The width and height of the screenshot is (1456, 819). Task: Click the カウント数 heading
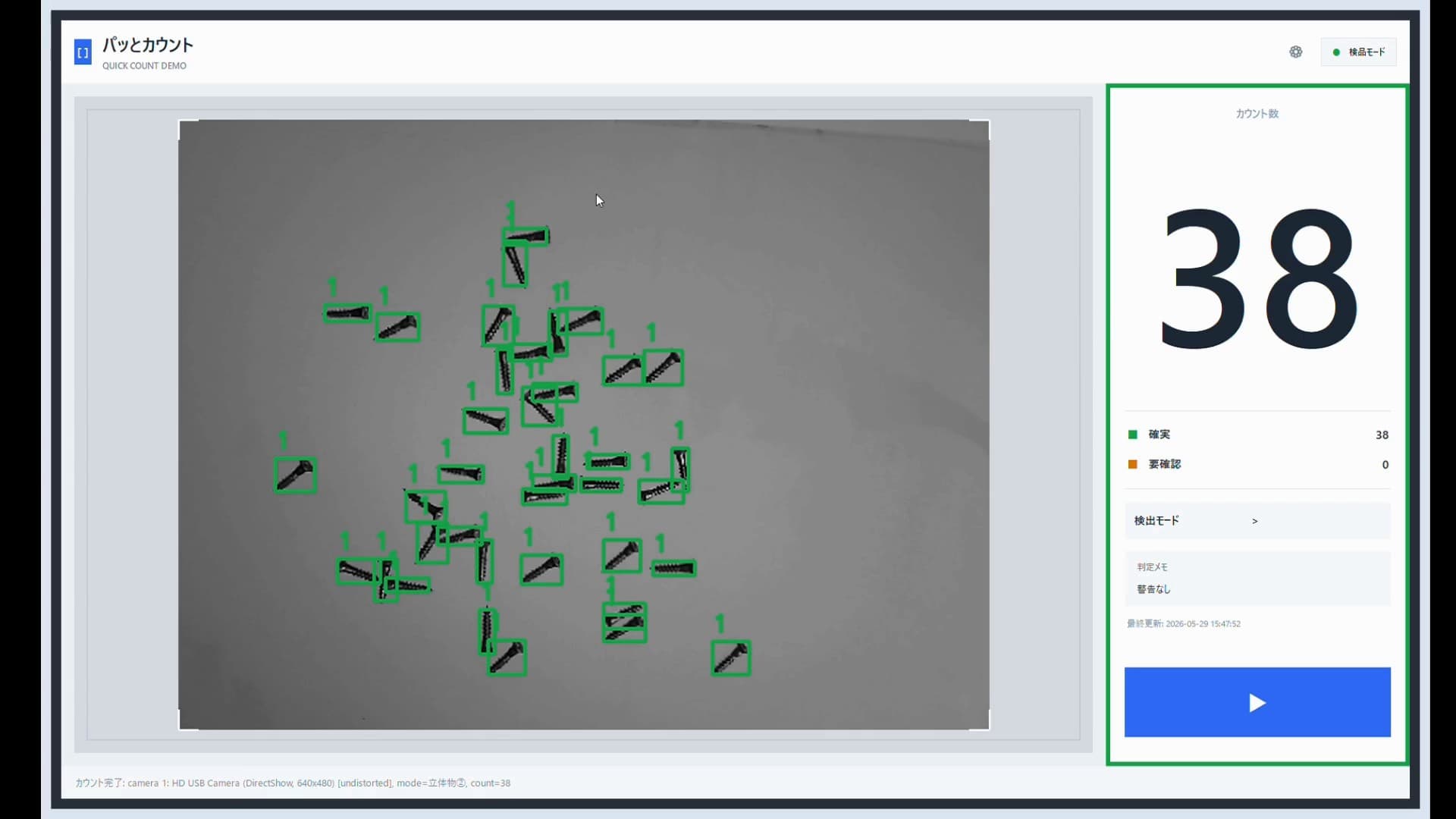pyautogui.click(x=1257, y=114)
